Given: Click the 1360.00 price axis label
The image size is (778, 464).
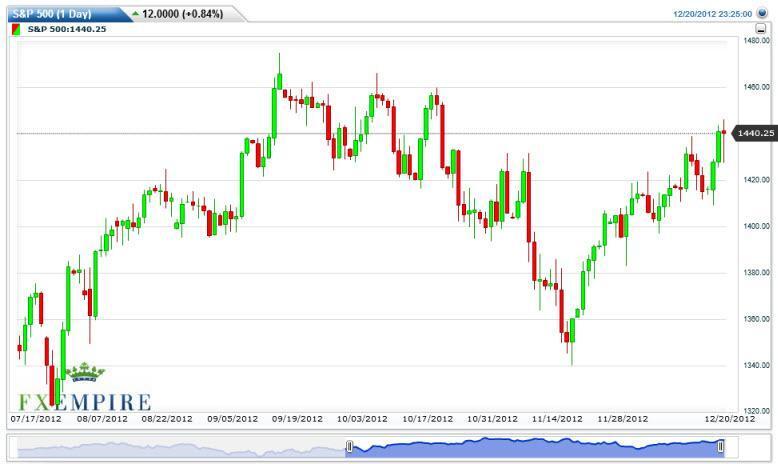Looking at the screenshot, I should [x=757, y=319].
